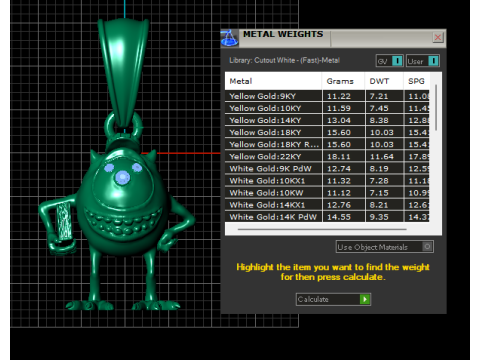Click the 7.21 DWT value
The width and height of the screenshot is (480, 360).
click(x=379, y=96)
